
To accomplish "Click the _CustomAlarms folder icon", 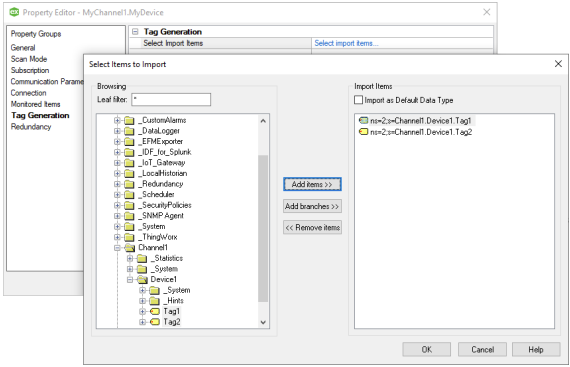I will 129,121.
